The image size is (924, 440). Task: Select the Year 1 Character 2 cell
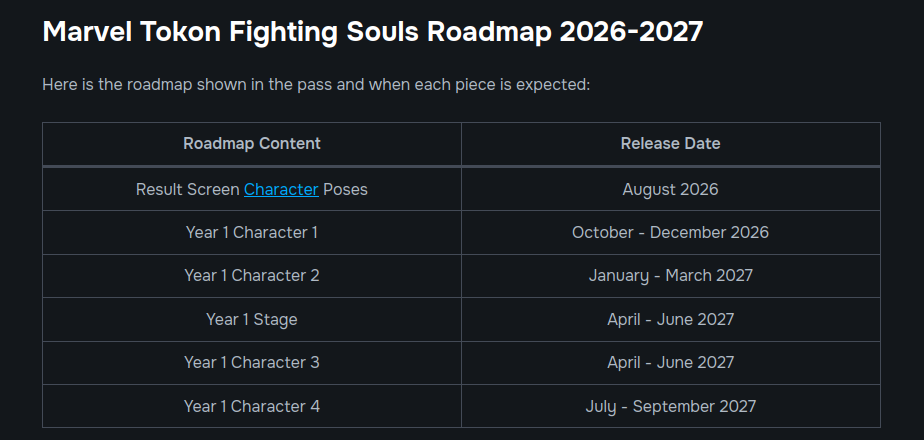[x=252, y=276]
